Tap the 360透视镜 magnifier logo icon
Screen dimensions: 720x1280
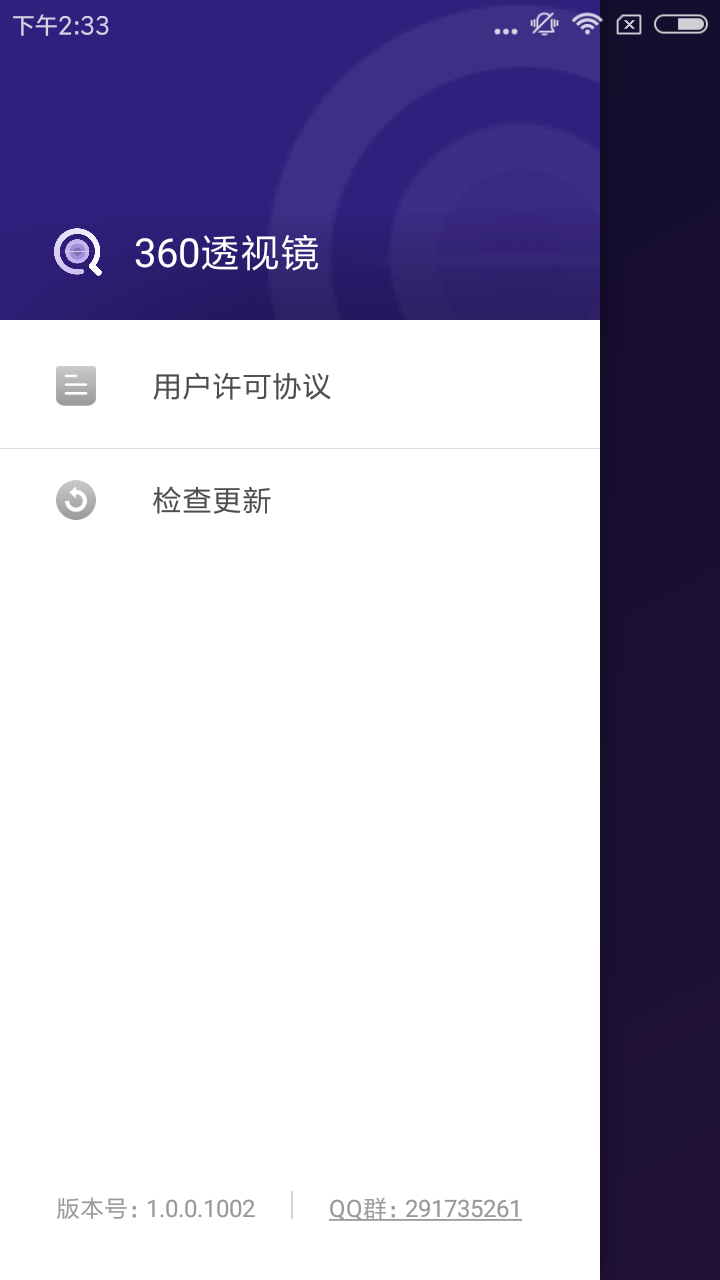coord(78,252)
